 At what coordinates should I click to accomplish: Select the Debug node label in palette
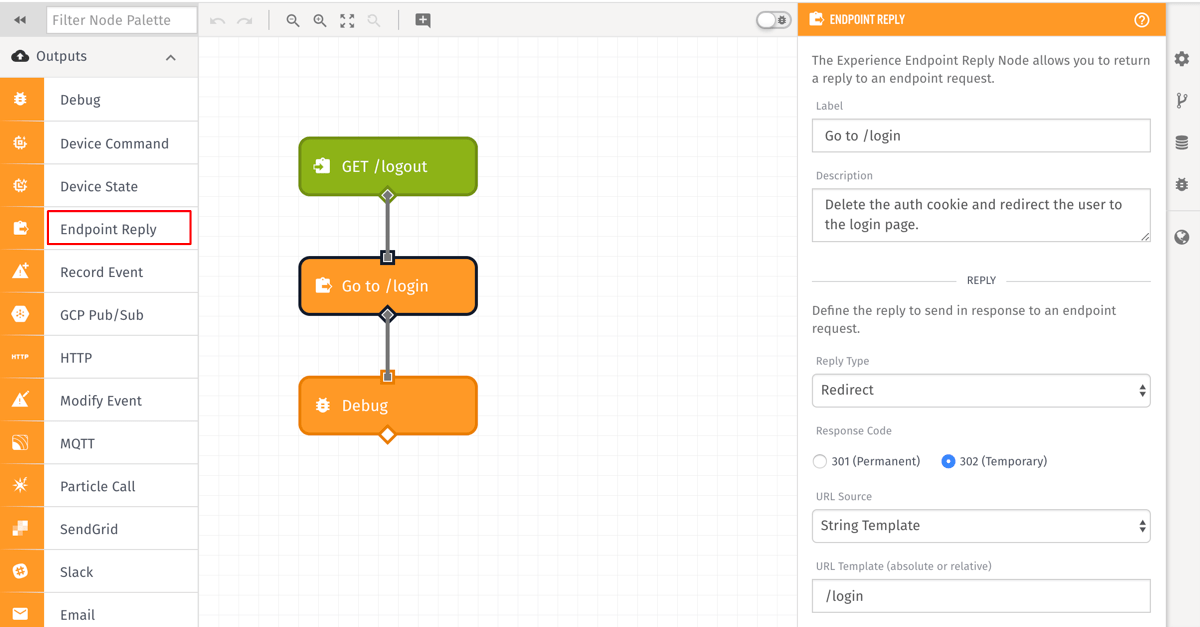(x=80, y=100)
